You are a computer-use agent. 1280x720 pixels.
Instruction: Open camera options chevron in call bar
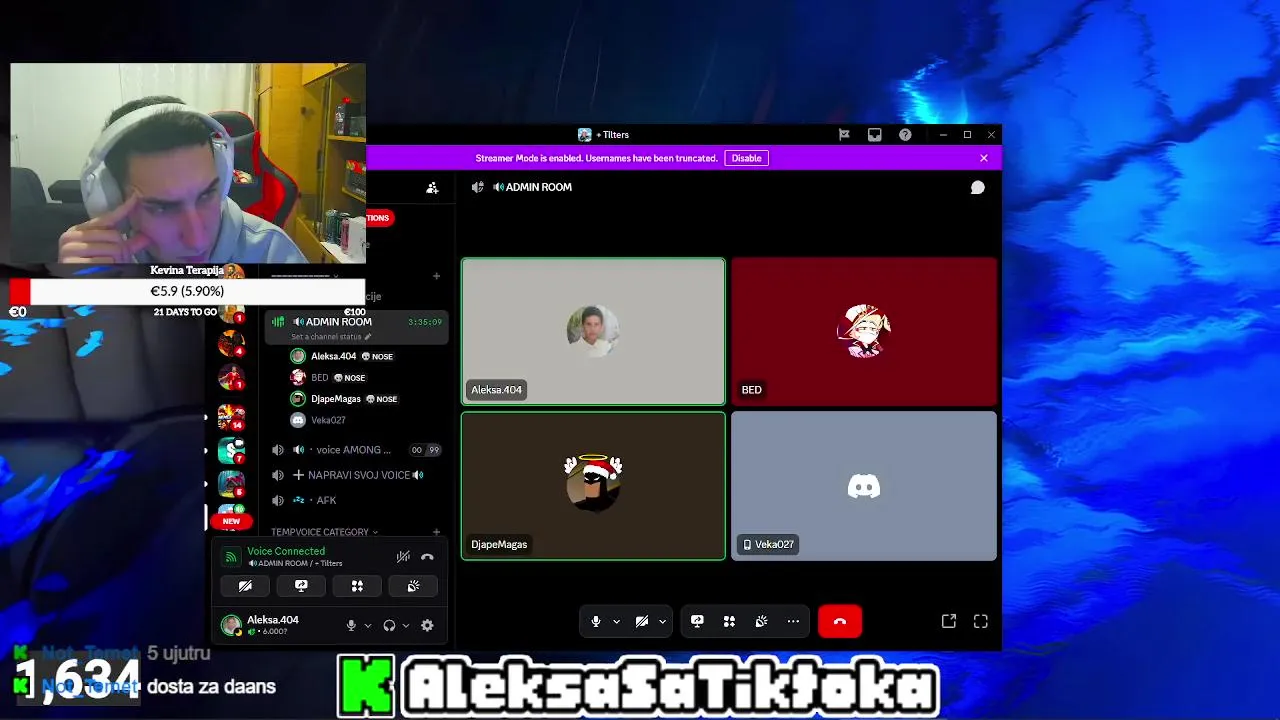tap(662, 621)
